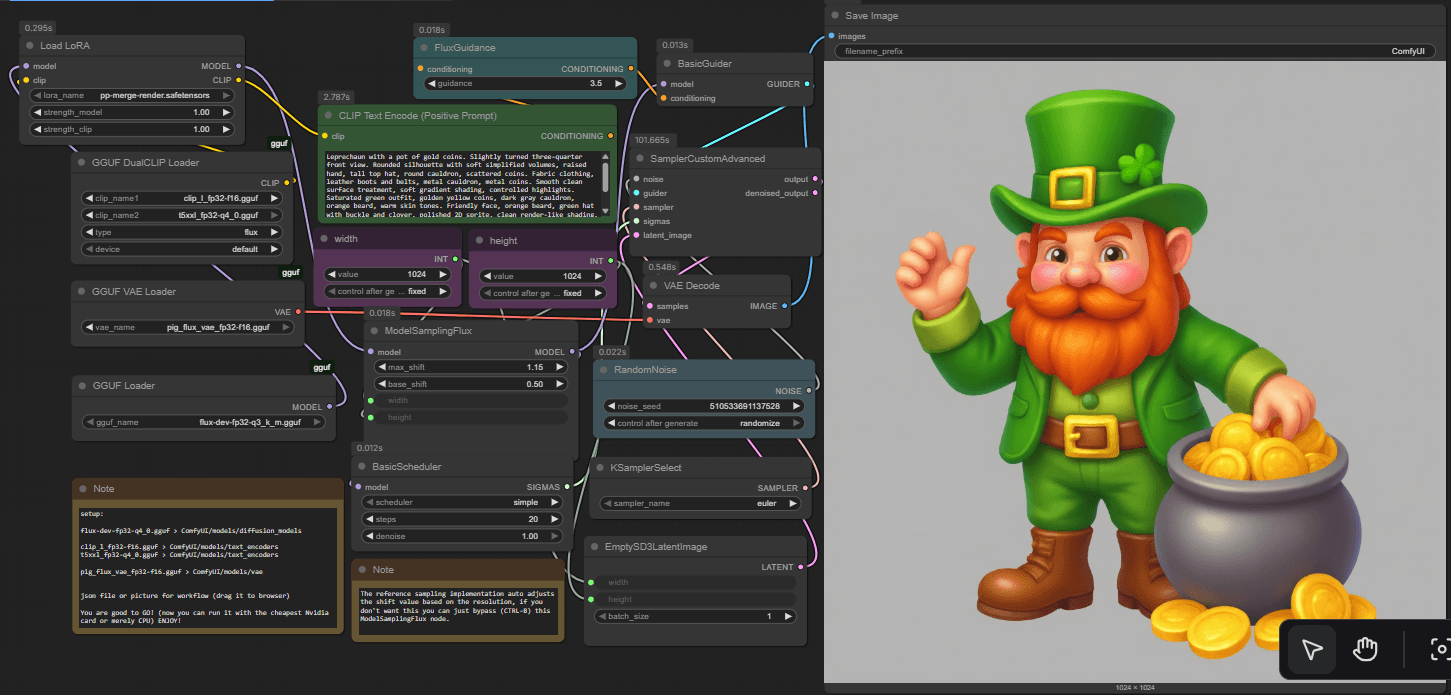Decrease strength_clip with its left arrow
This screenshot has width=1451, height=695.
(36, 129)
